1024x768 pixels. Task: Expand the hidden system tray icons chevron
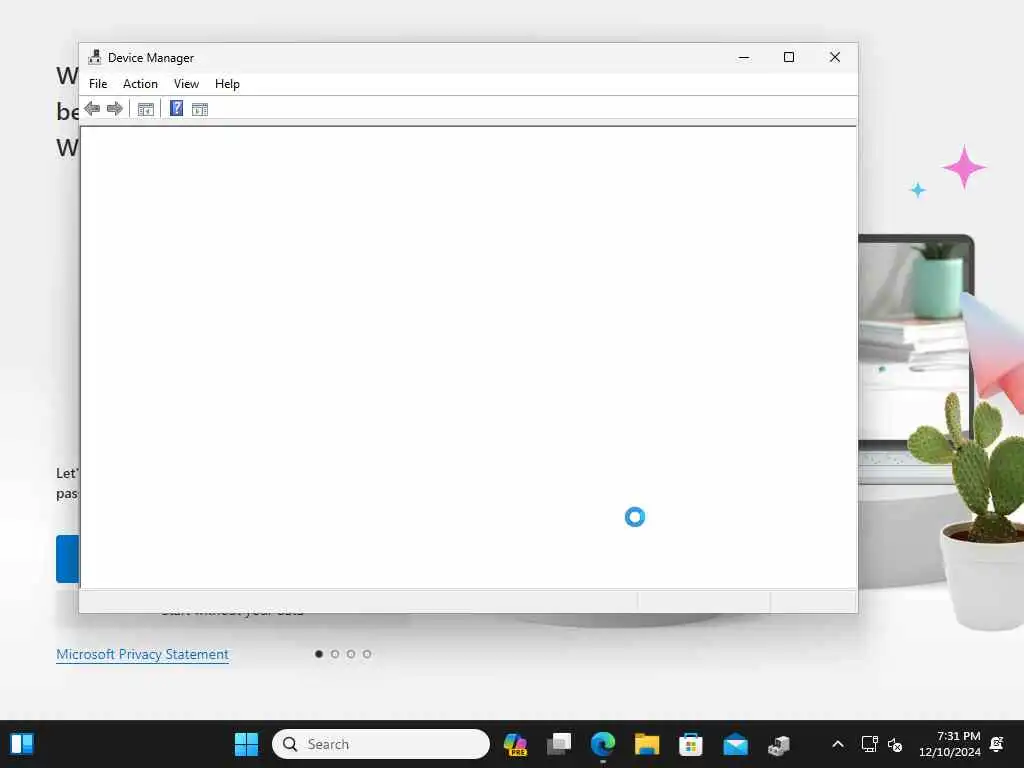point(838,744)
